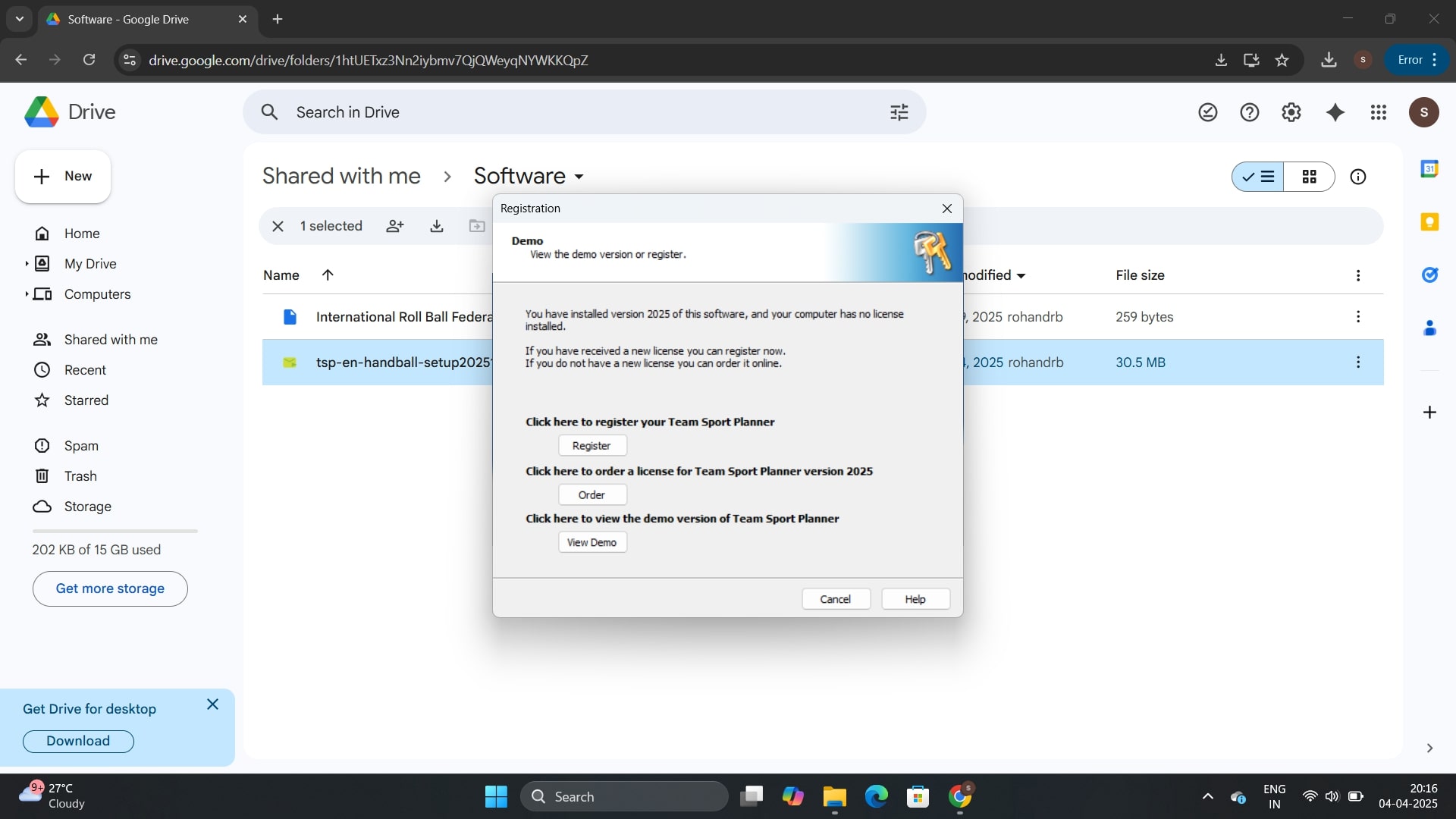Open Chrome tab search dropdown
The width and height of the screenshot is (1456, 819).
[20, 19]
